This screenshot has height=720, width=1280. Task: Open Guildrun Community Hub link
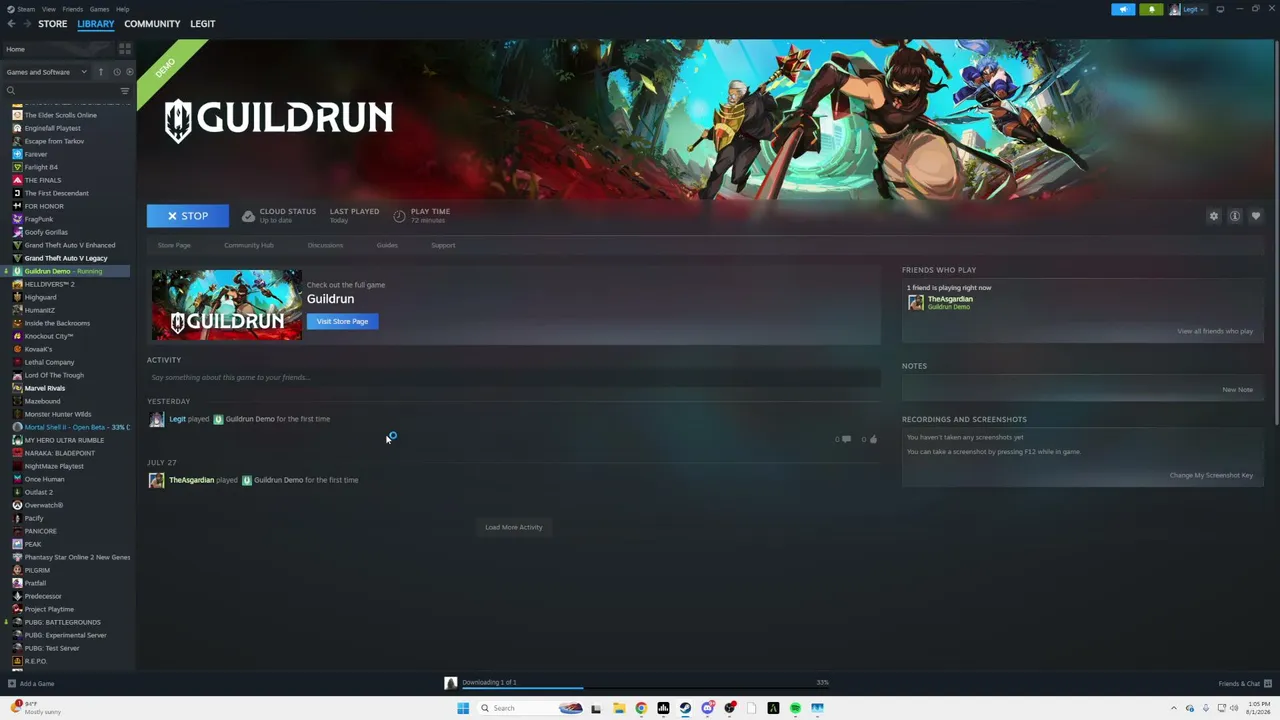[x=249, y=245]
